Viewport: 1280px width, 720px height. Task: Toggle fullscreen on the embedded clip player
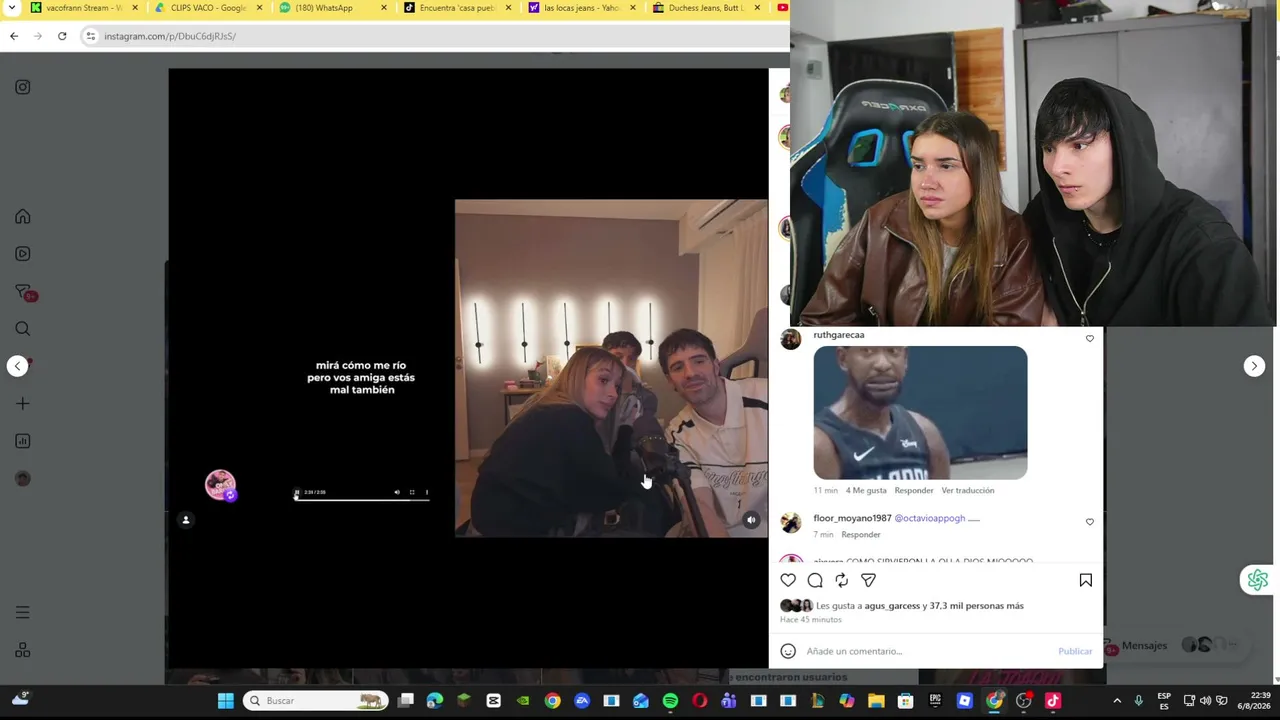click(412, 492)
